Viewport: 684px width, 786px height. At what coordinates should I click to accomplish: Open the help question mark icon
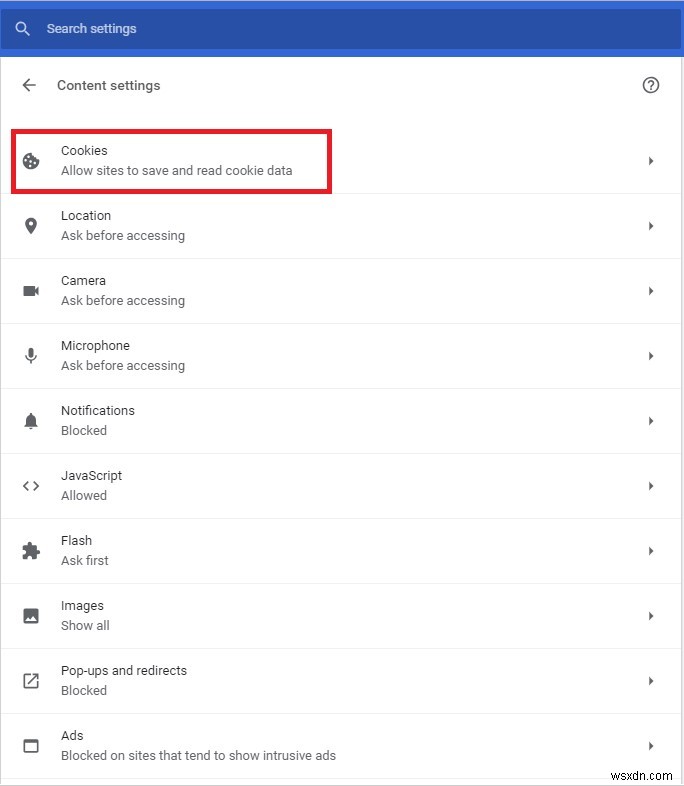[650, 85]
